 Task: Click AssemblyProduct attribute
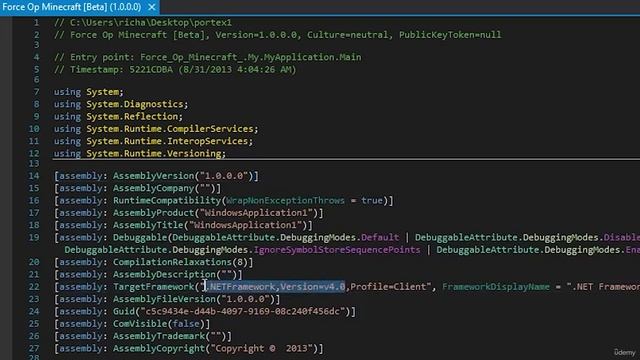tap(153, 213)
